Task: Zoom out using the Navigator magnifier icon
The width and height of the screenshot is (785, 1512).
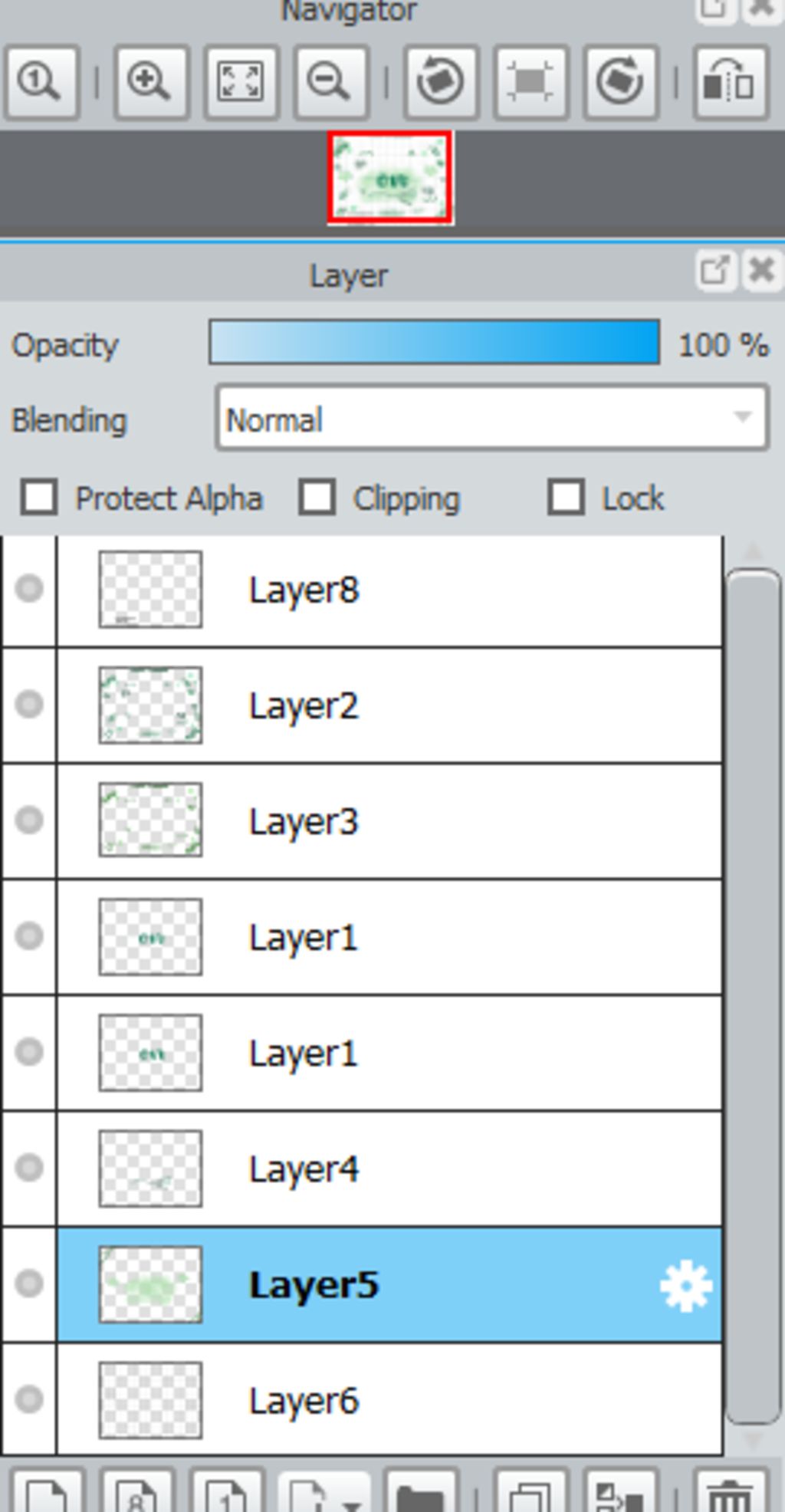Action: click(331, 83)
